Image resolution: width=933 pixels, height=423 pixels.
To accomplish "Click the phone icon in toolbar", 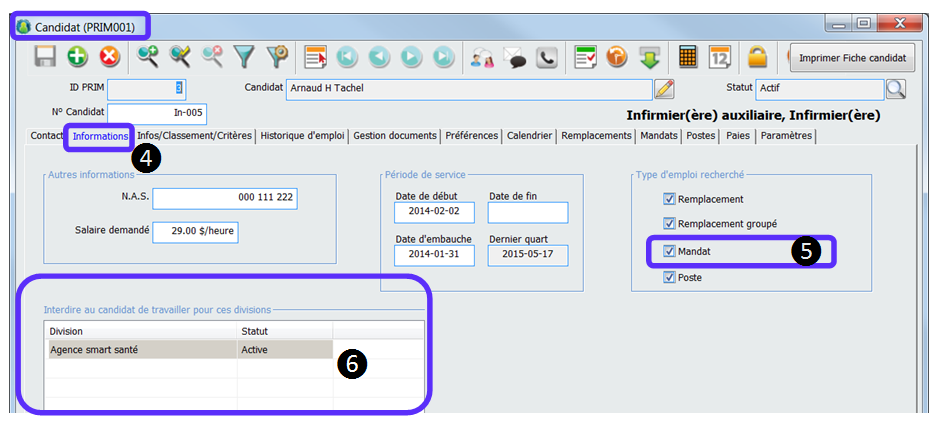I will pyautogui.click(x=546, y=58).
